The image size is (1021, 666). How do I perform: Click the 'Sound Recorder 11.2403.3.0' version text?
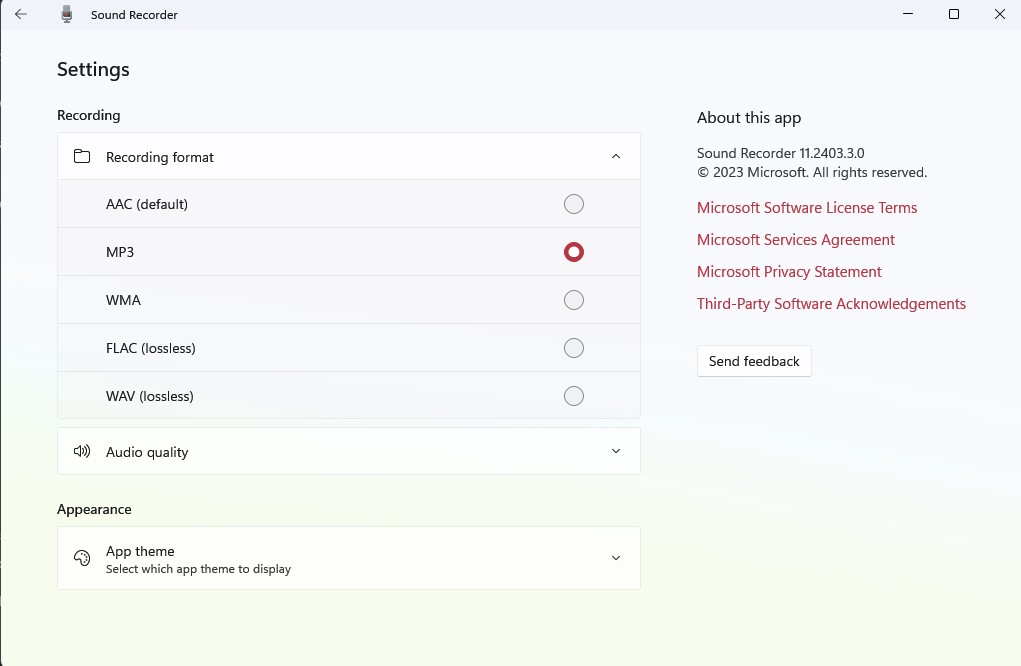(781, 153)
